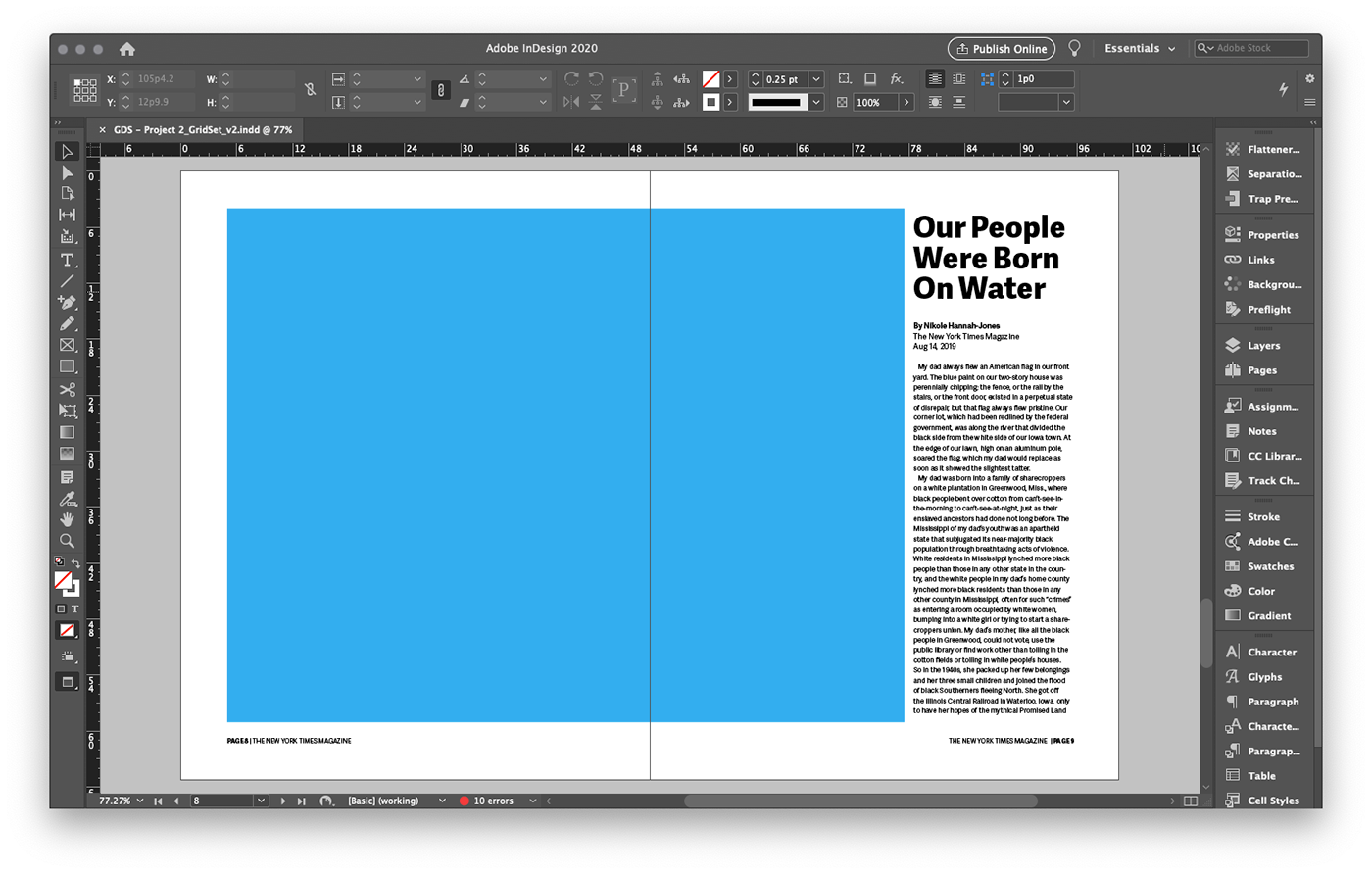Open the page number 8 dropdown

coord(261,801)
